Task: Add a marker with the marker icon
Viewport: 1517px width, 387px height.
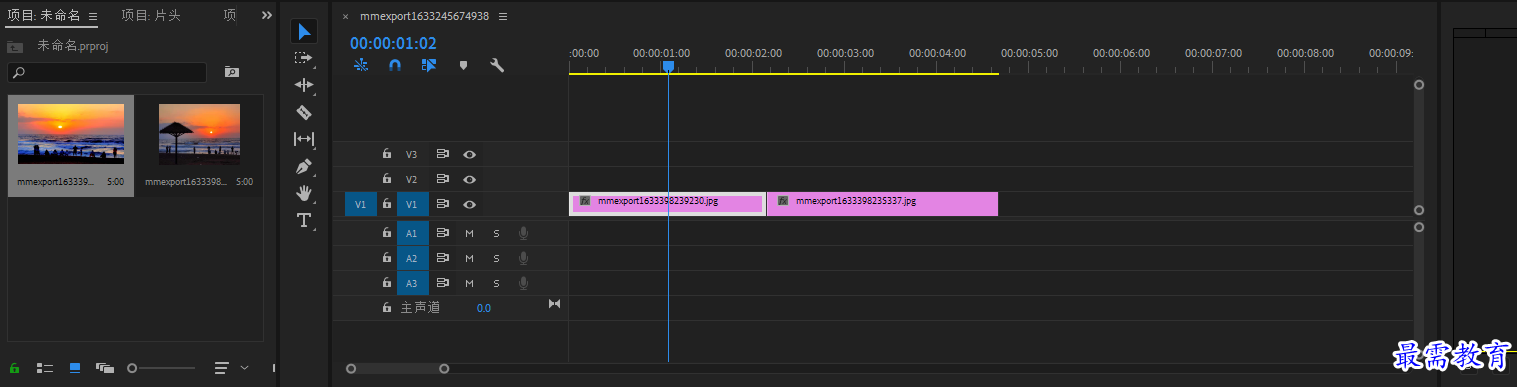Action: tap(463, 65)
